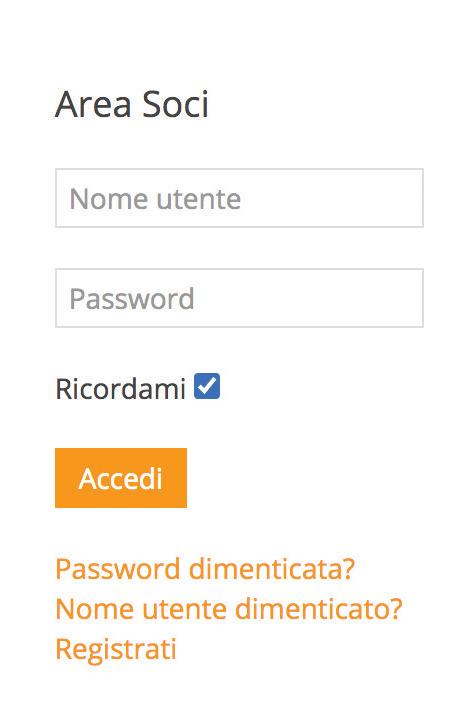This screenshot has height=716, width=467.
Task: Click the Nome utente input field
Action: pos(239,198)
